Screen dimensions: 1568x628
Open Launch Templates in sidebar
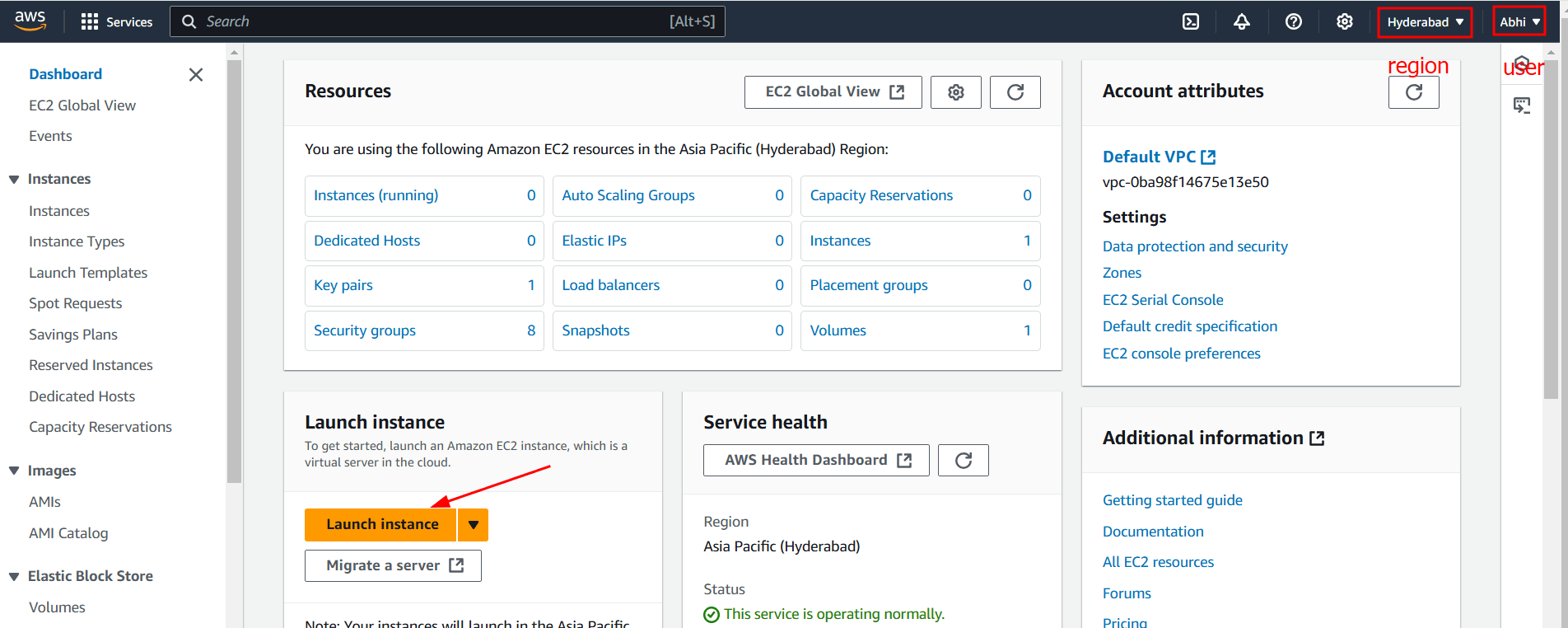(88, 273)
